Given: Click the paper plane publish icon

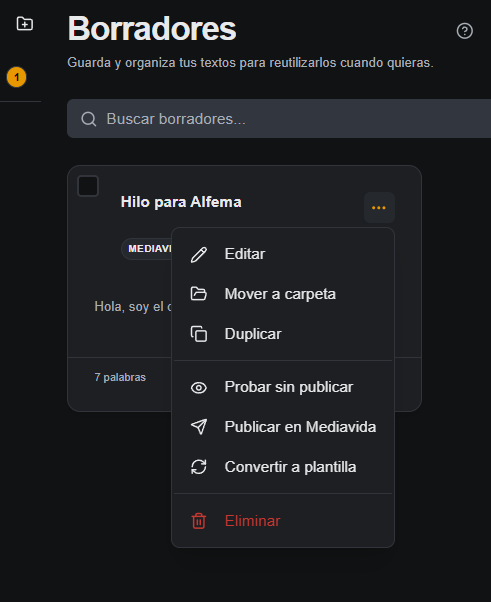Looking at the screenshot, I should [x=199, y=427].
